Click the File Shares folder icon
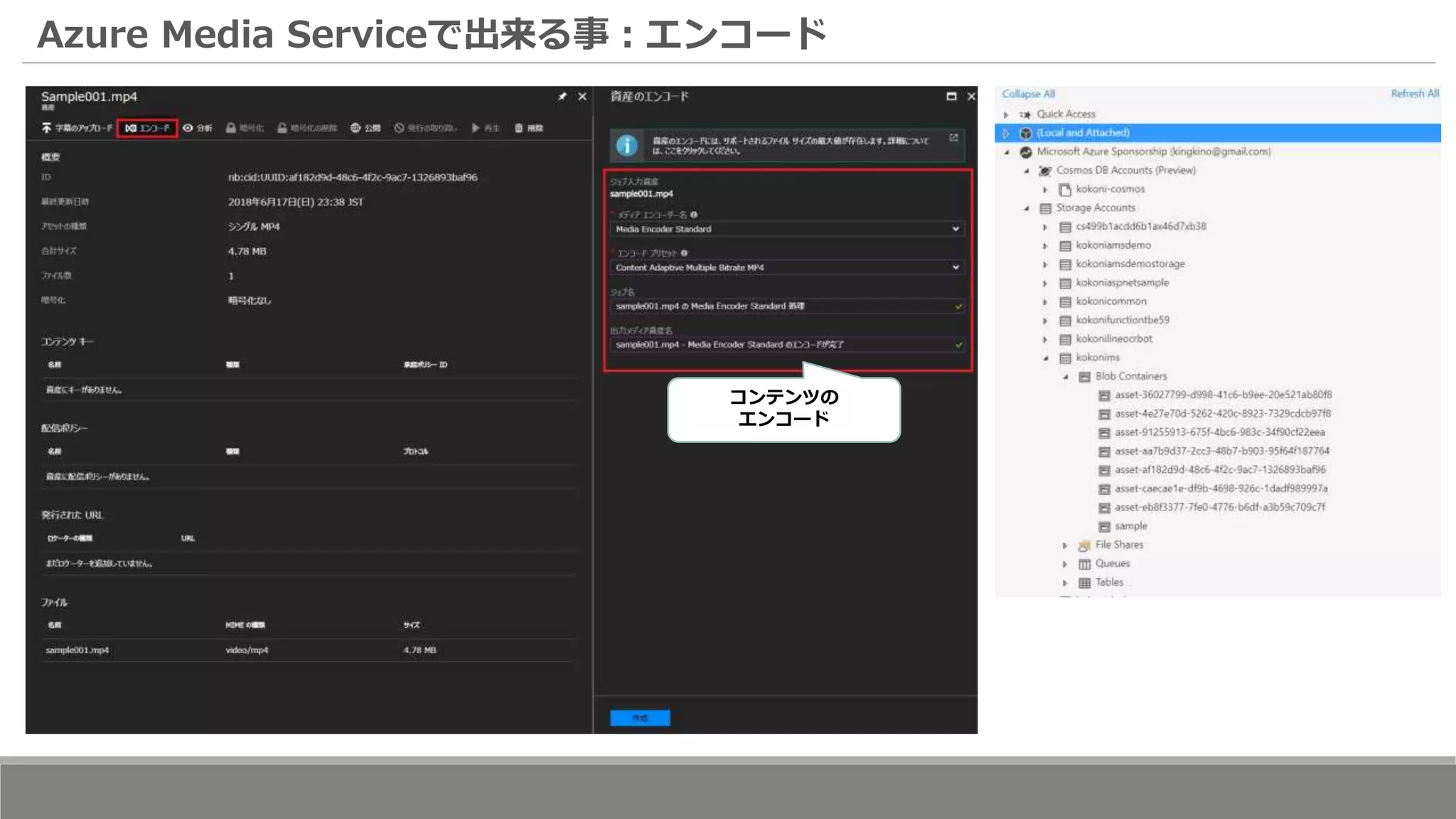Screen dimensions: 1456x819 pyautogui.click(x=1084, y=545)
